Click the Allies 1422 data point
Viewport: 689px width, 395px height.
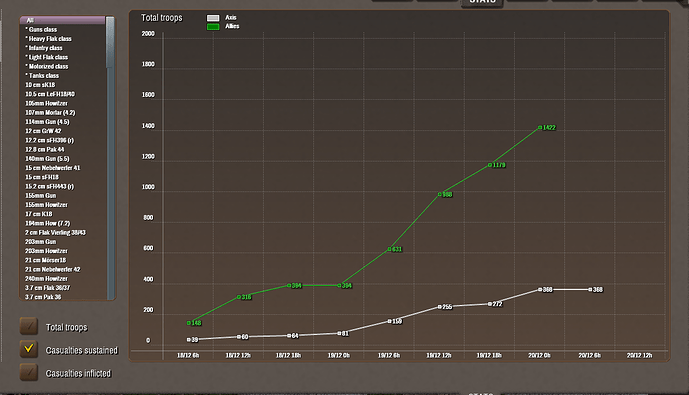540,127
